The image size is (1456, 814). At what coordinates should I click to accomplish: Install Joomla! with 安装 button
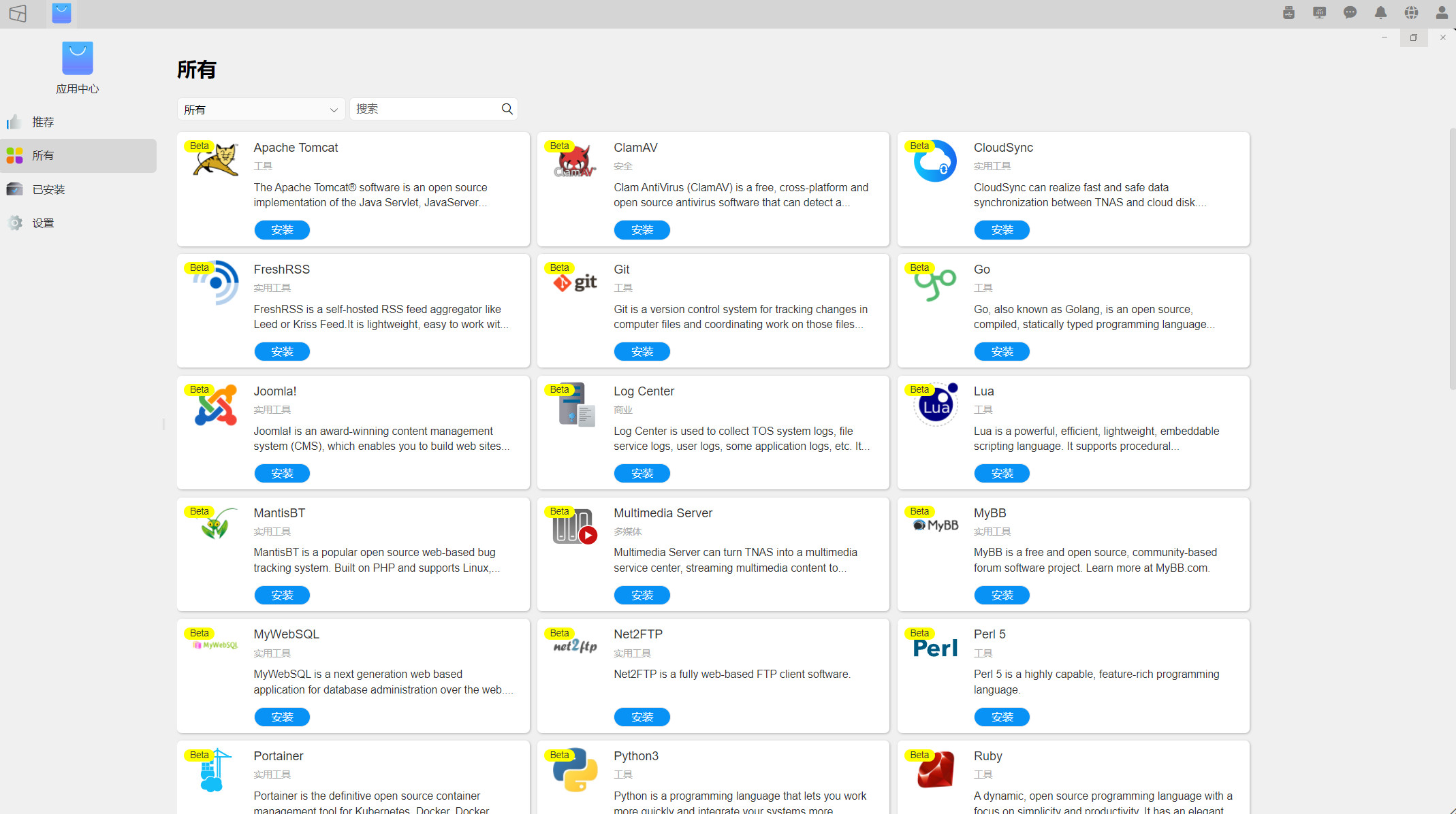pos(282,474)
